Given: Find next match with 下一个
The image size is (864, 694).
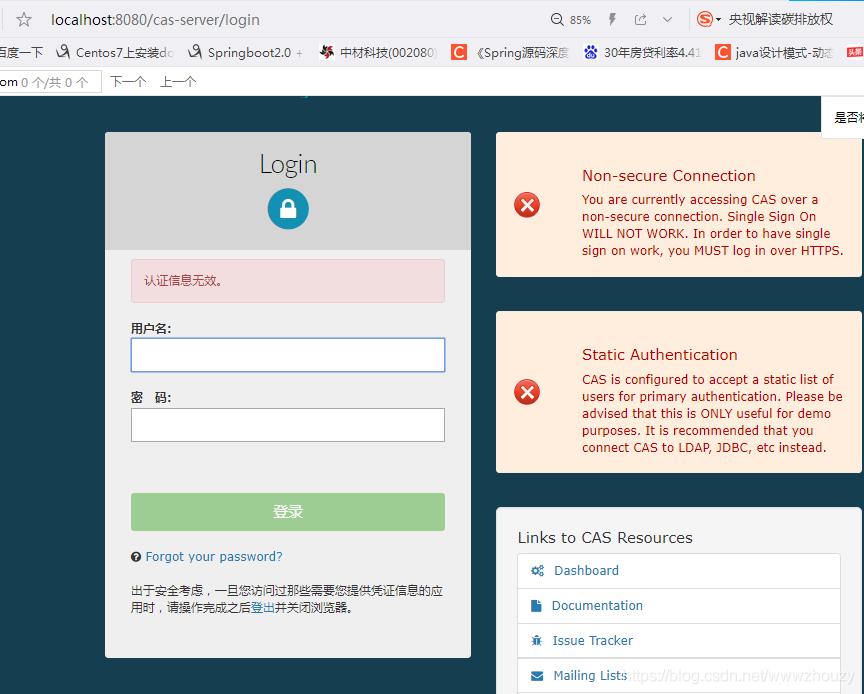Looking at the screenshot, I should 128,82.
